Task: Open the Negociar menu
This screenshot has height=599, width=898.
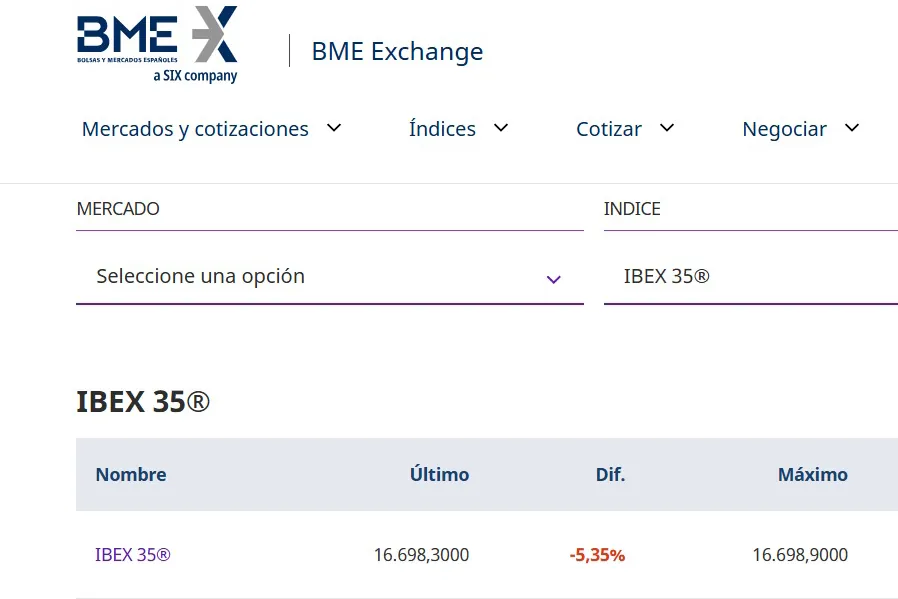Action: coord(784,128)
